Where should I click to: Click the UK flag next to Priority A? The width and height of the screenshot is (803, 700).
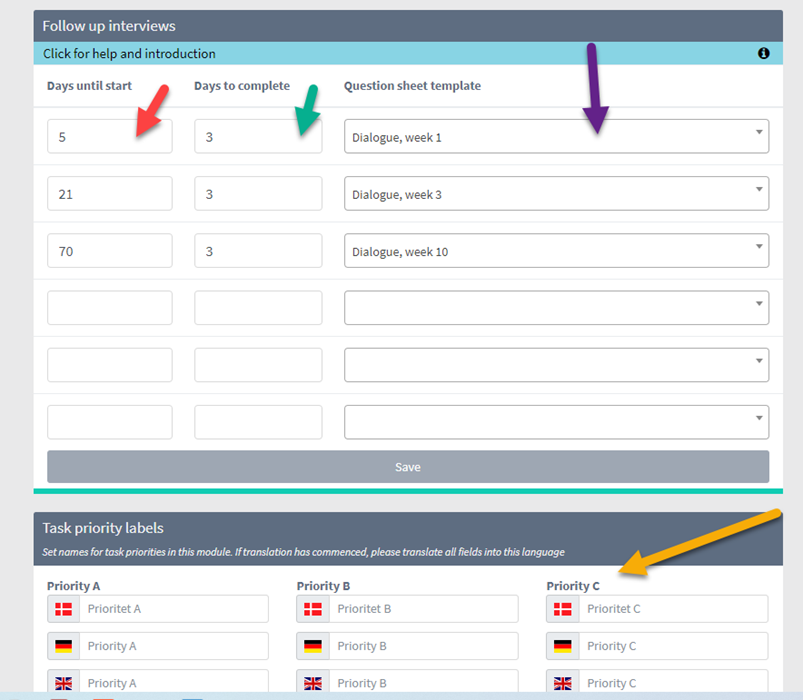point(62,682)
